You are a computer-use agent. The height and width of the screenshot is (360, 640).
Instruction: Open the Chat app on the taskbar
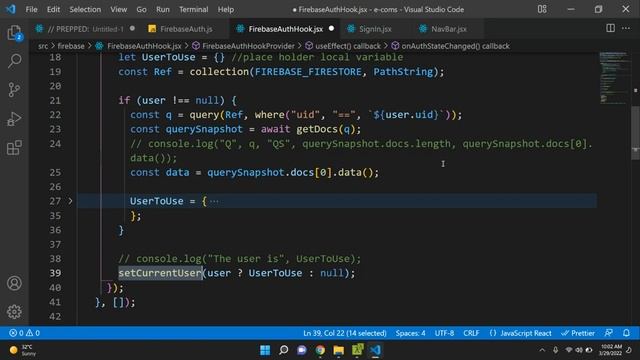point(302,350)
